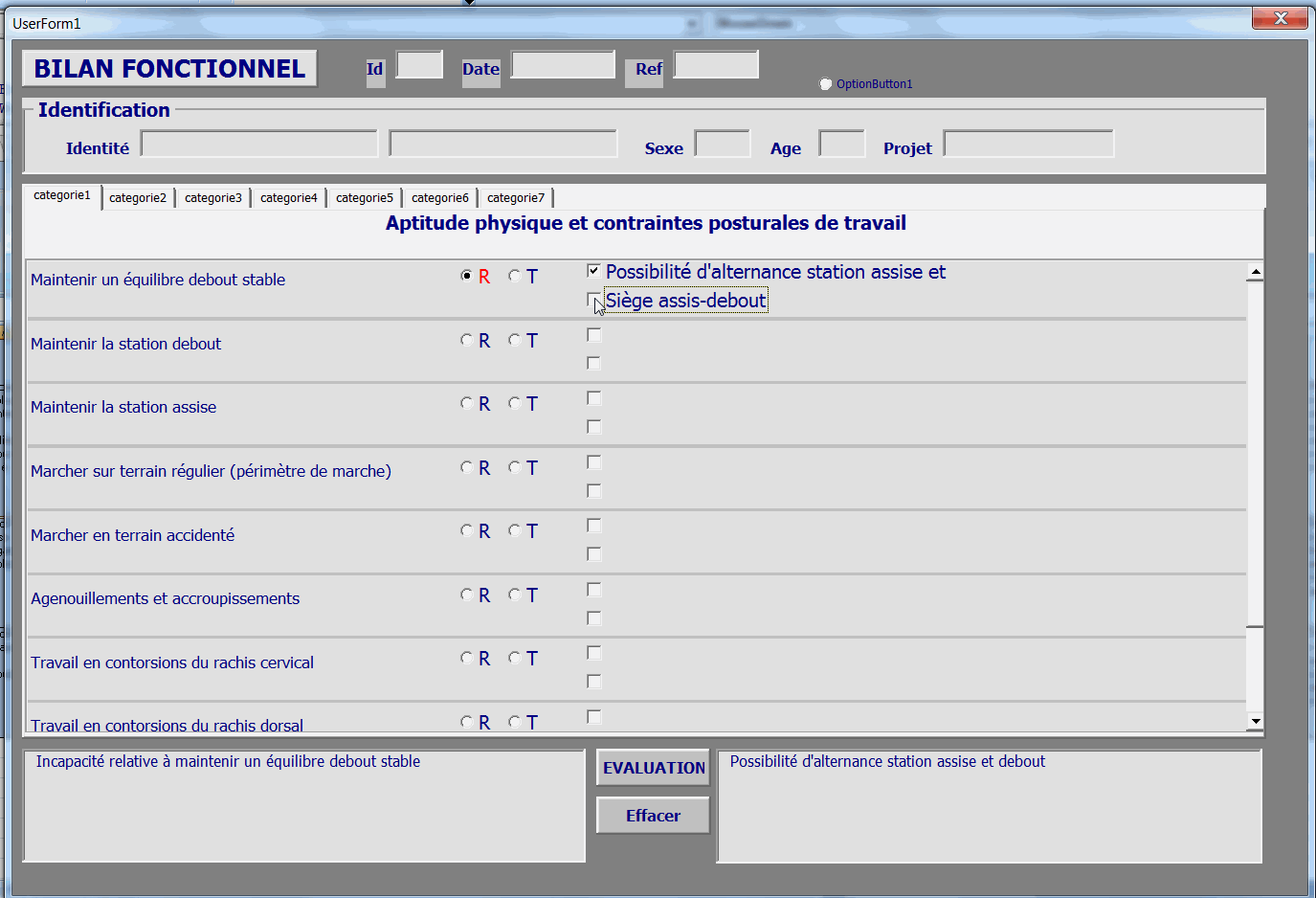The height and width of the screenshot is (898, 1316).
Task: Select R for Maintenir la station debout
Action: click(x=466, y=340)
